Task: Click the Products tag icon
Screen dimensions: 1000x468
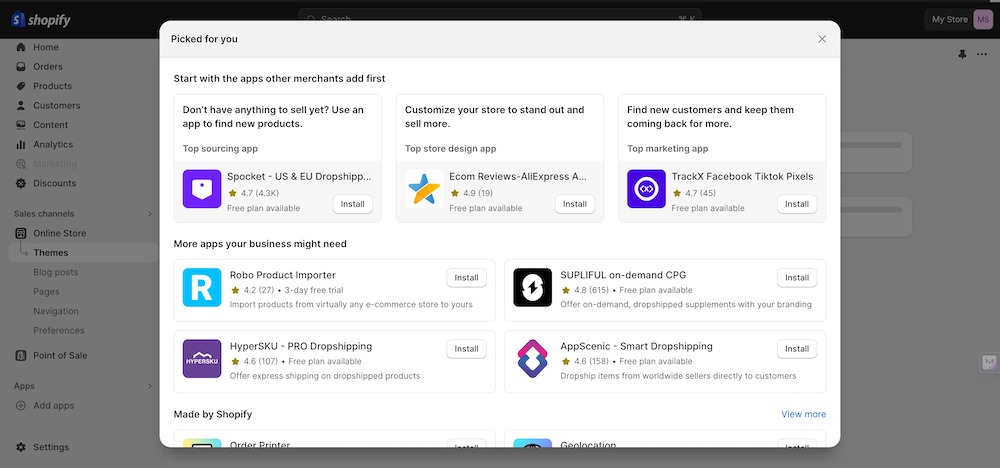Action: tap(21, 86)
